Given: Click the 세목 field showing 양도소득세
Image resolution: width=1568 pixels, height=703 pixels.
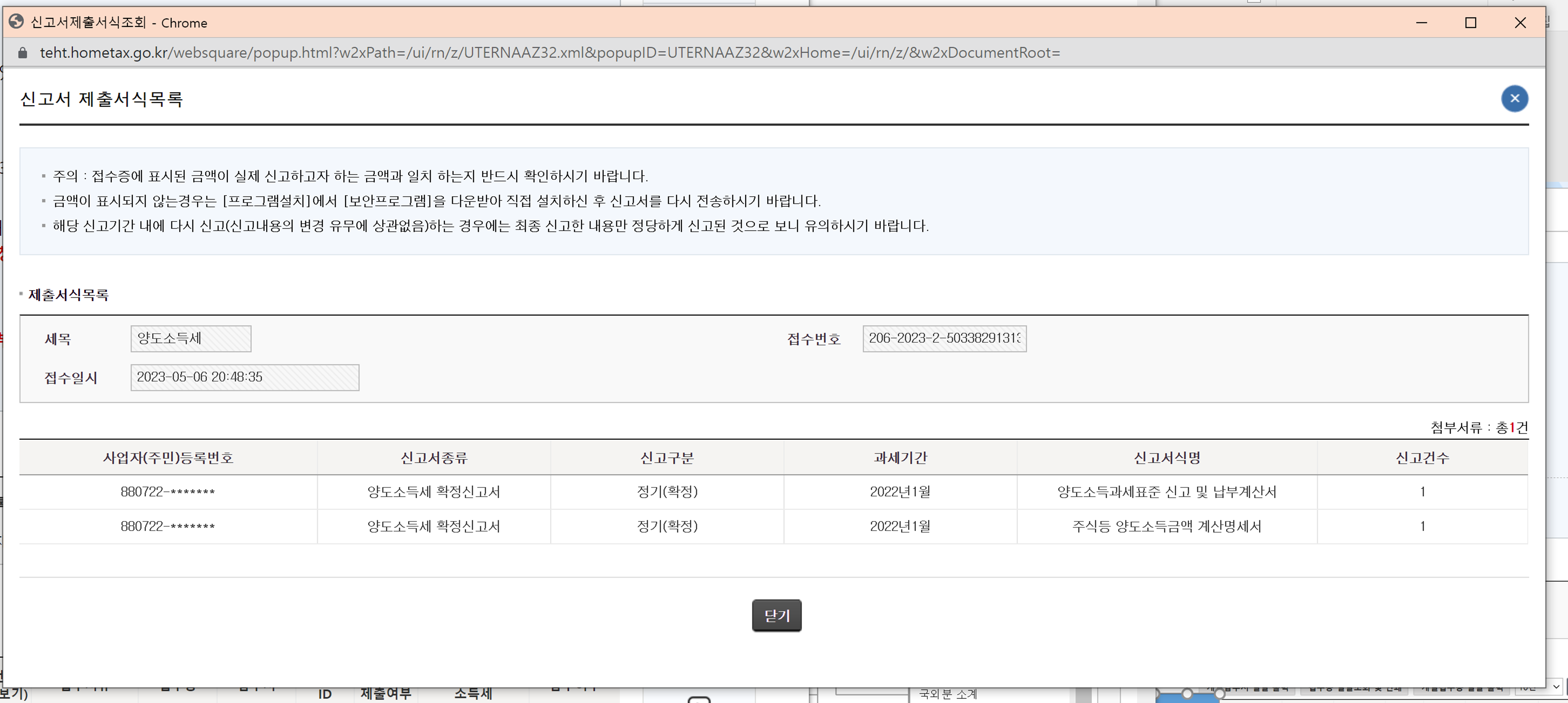Looking at the screenshot, I should [190, 339].
